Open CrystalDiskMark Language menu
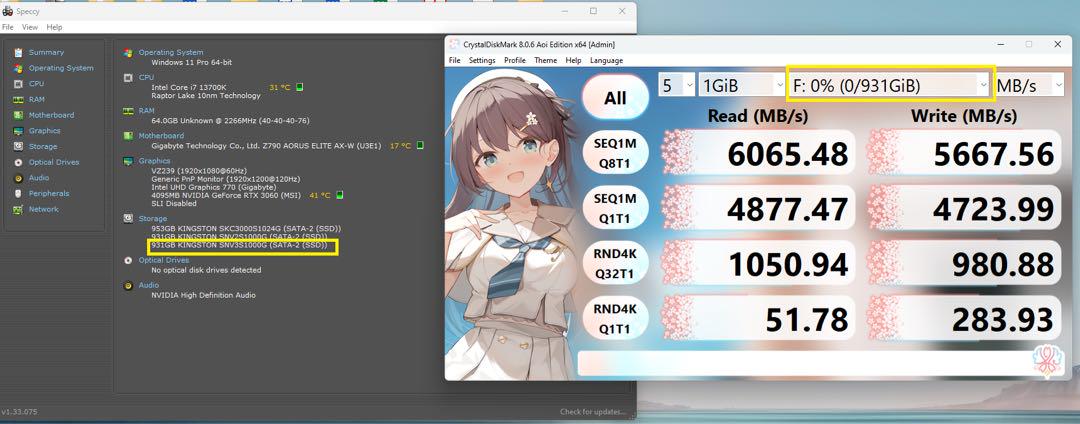 click(x=606, y=61)
